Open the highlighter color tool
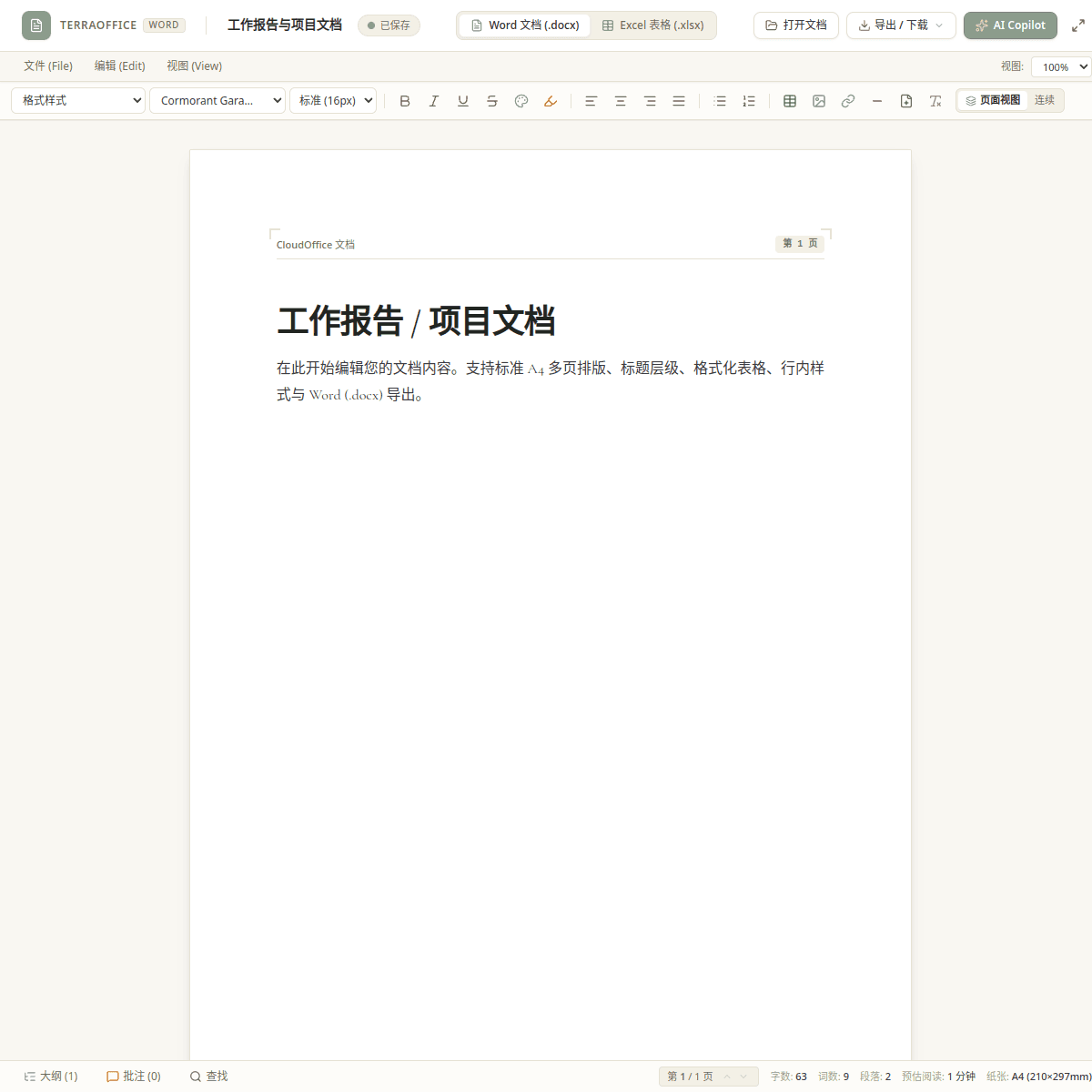1092x1092 pixels. (551, 101)
